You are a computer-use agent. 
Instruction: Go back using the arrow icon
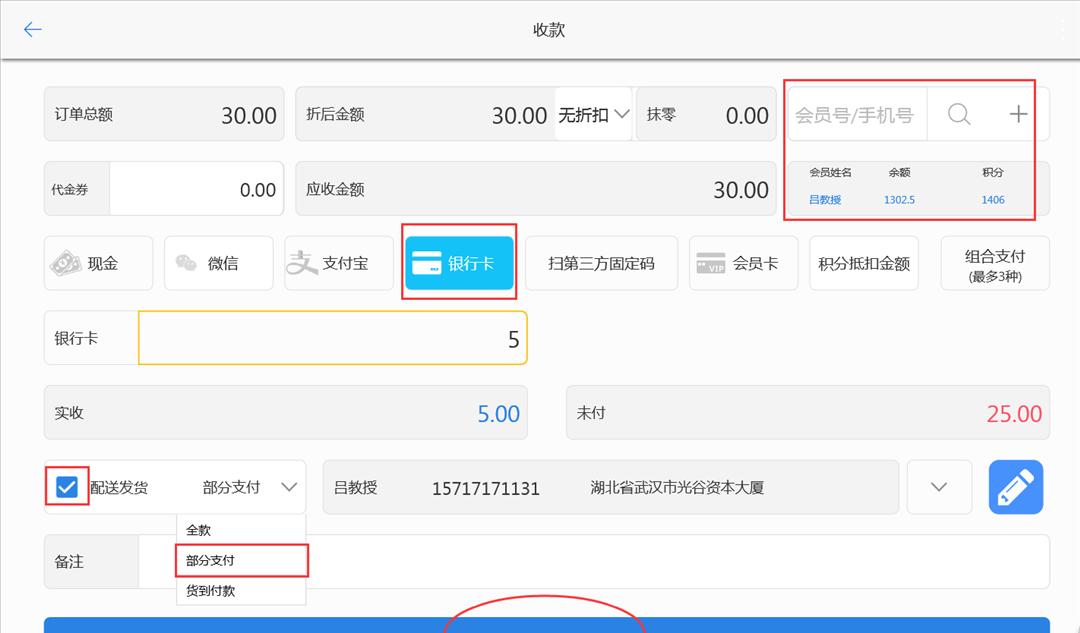coord(32,30)
